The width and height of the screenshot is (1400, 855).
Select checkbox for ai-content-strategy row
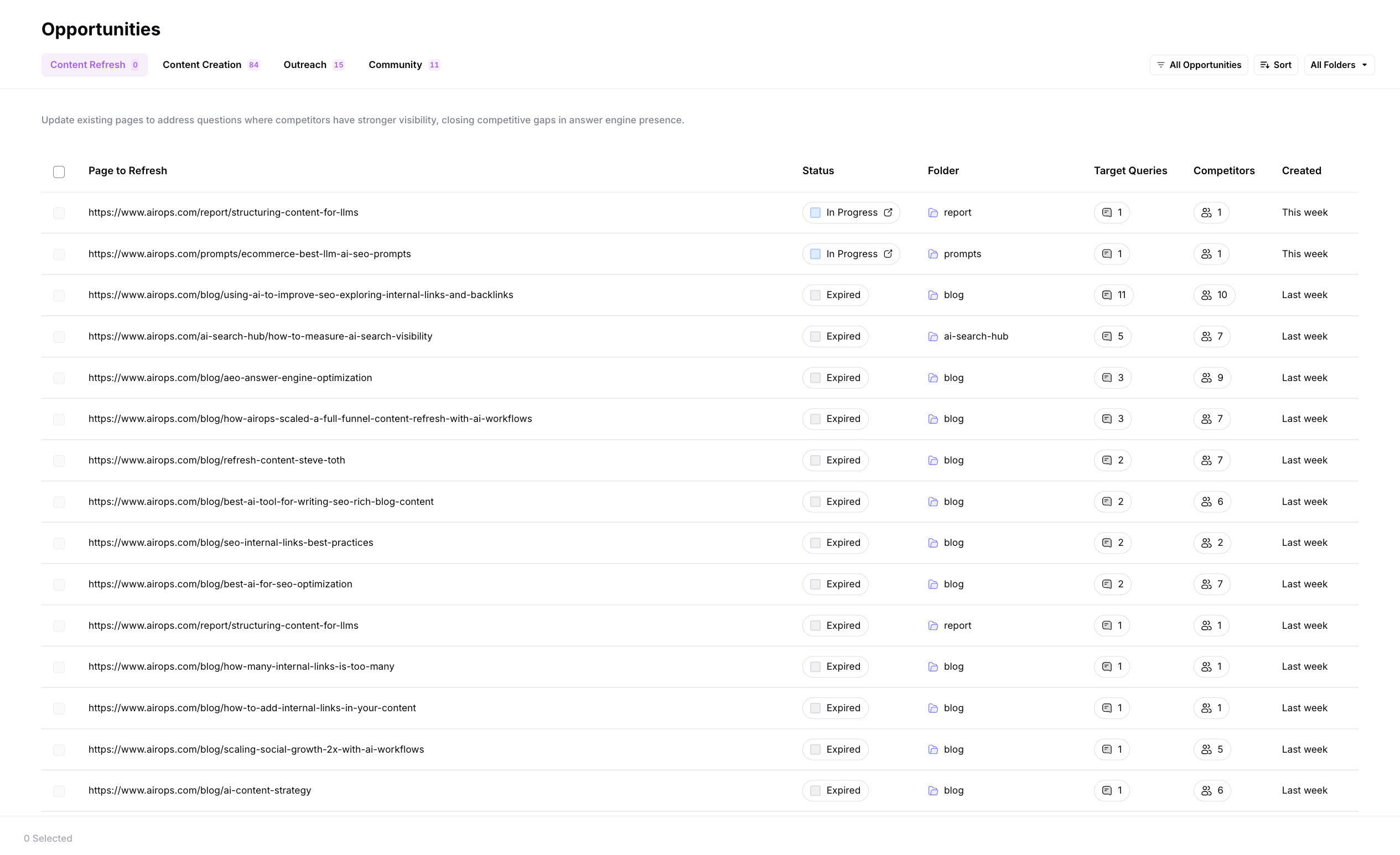coord(59,791)
